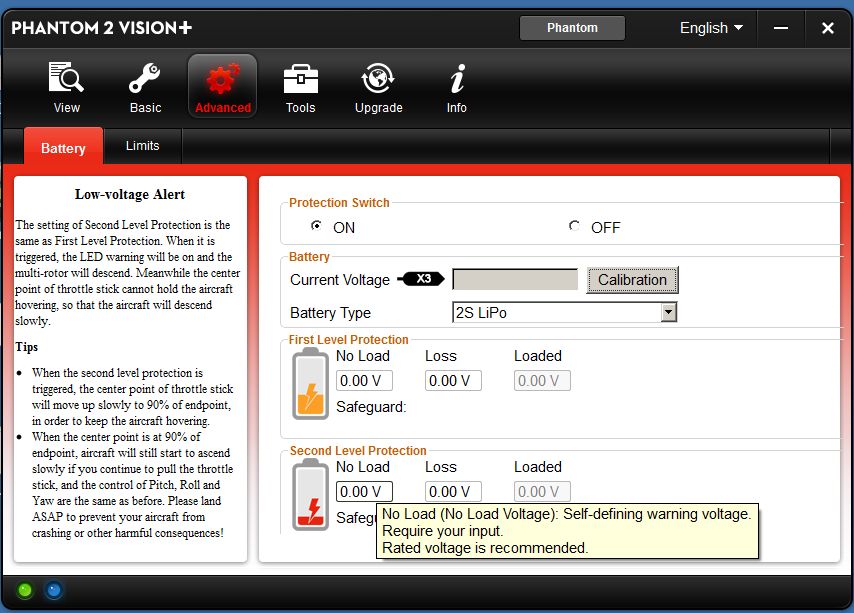Screen dimensions: 854x613
Task: Open the English language dropdown
Action: [711, 28]
